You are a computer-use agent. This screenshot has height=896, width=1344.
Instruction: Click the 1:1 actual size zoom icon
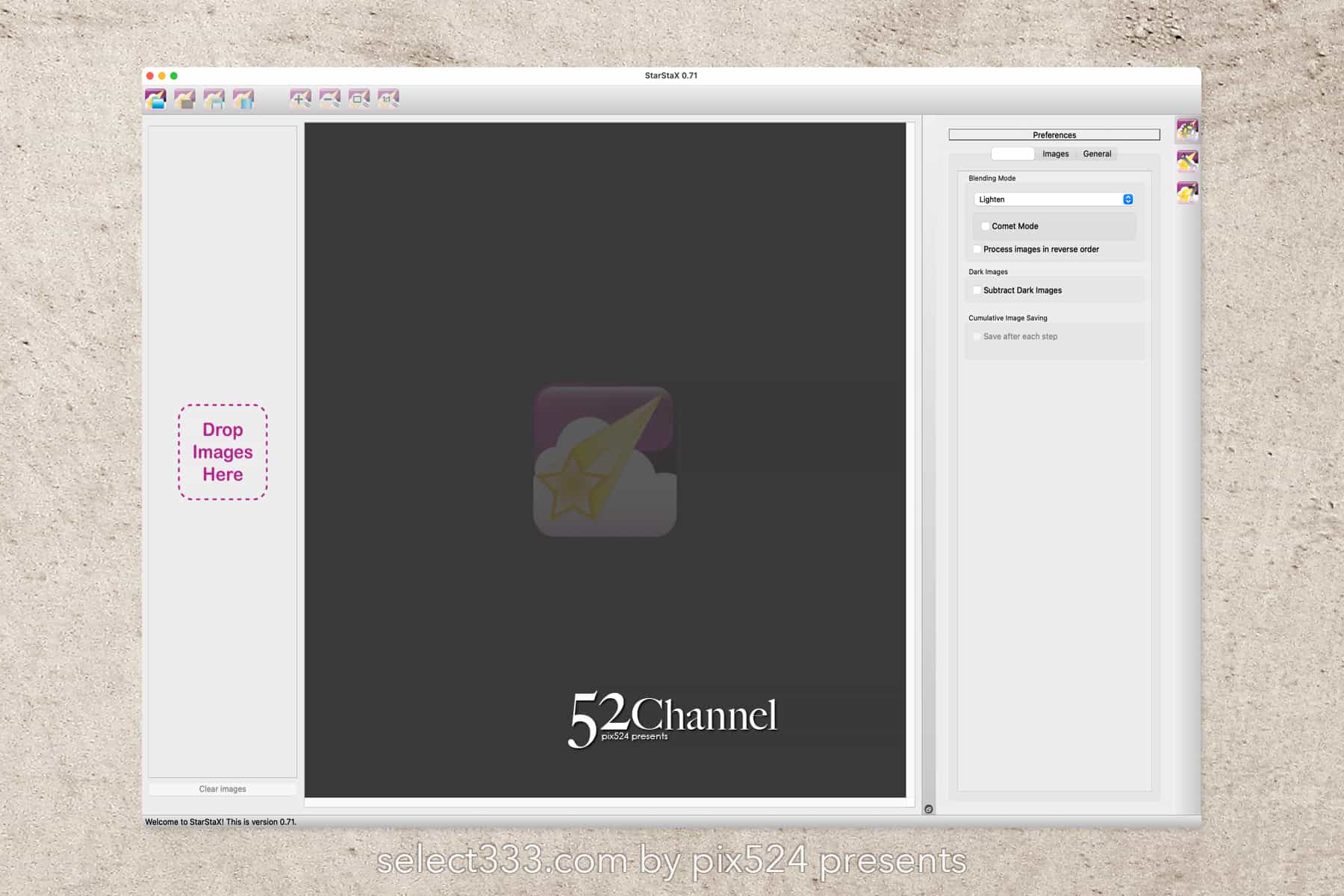[x=388, y=99]
